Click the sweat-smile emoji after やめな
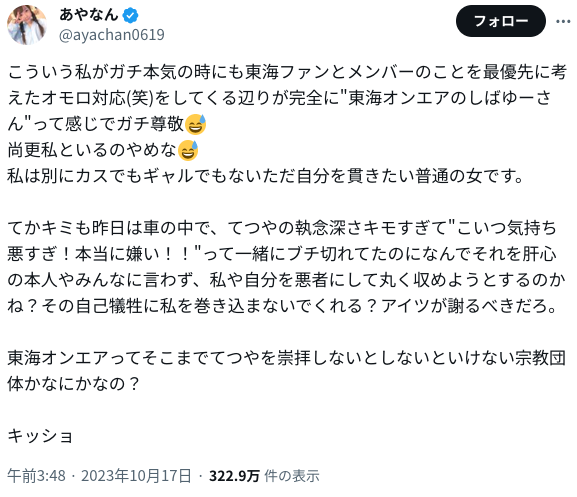Screen dimensions: 577x497 click(x=188, y=150)
